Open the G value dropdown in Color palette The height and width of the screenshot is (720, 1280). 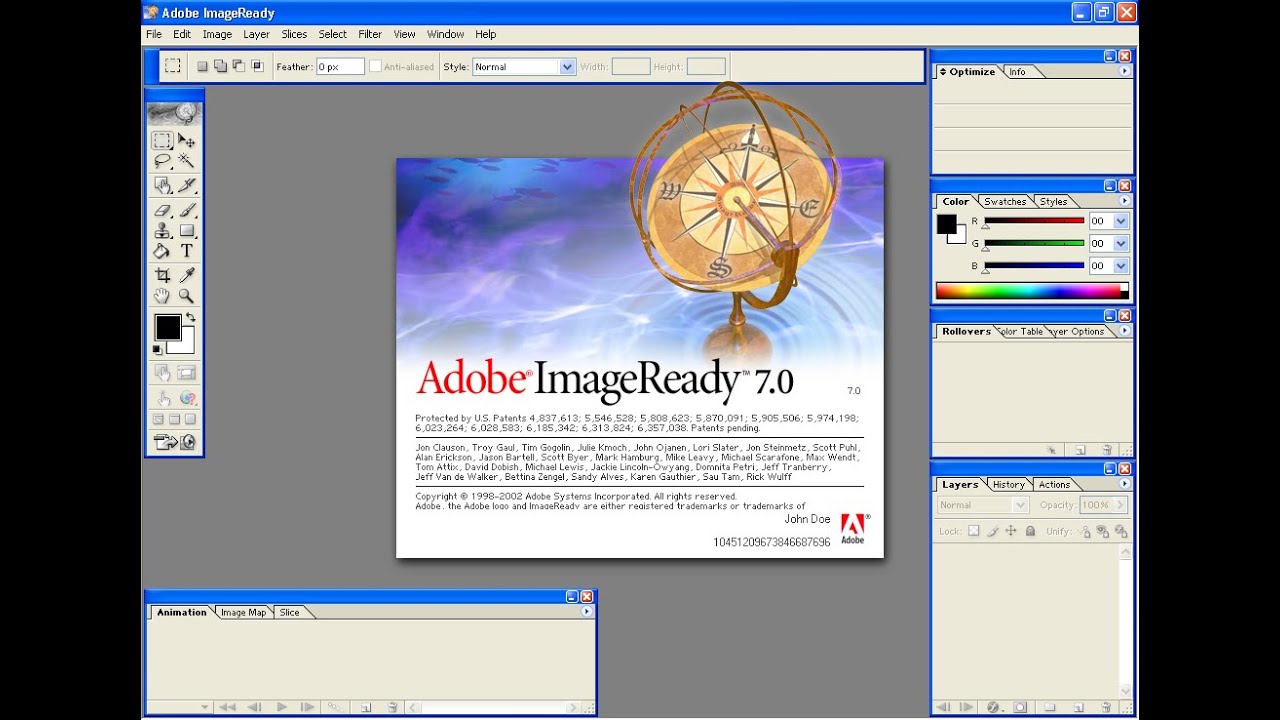point(1121,243)
